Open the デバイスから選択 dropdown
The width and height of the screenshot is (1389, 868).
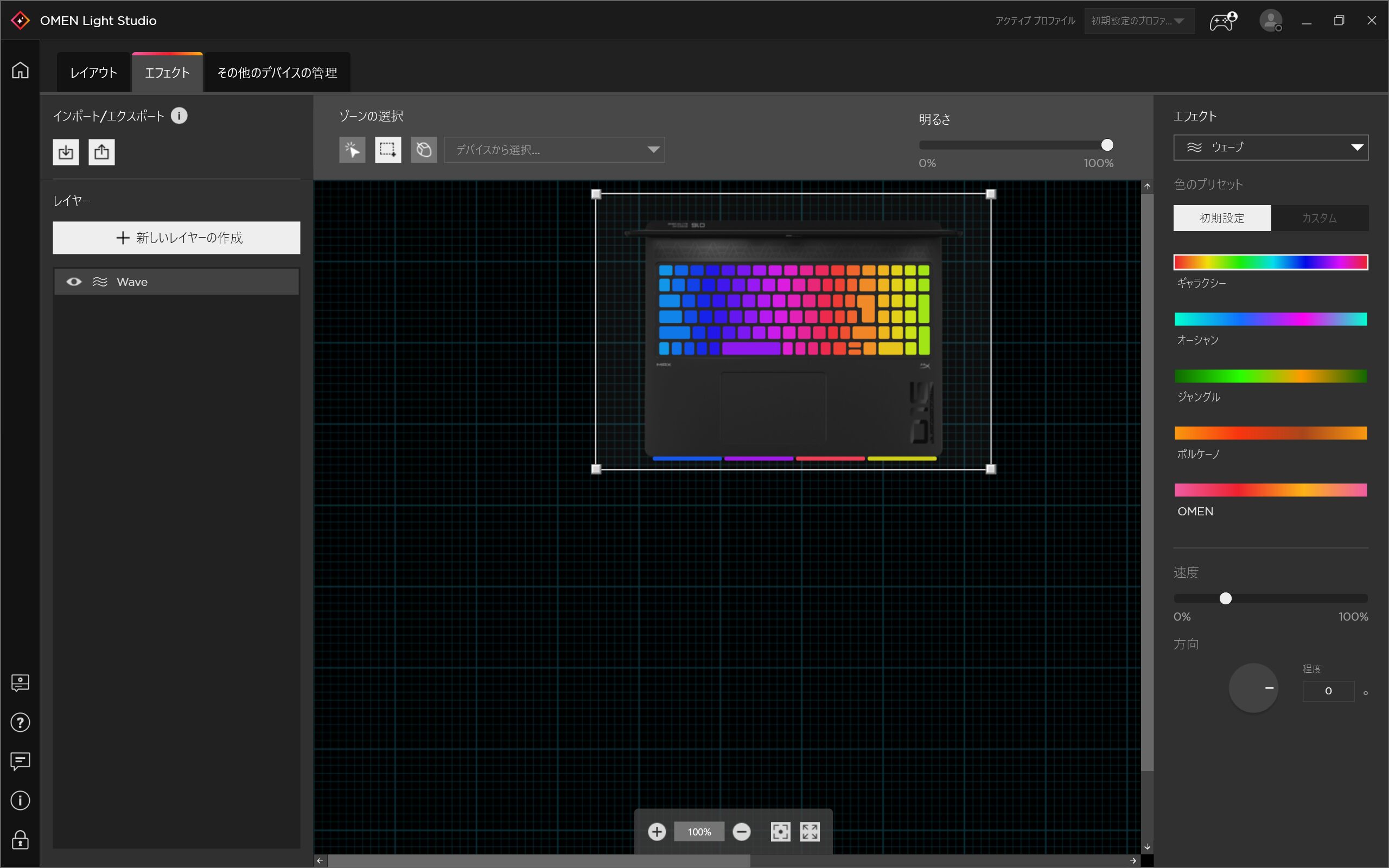[x=555, y=150]
